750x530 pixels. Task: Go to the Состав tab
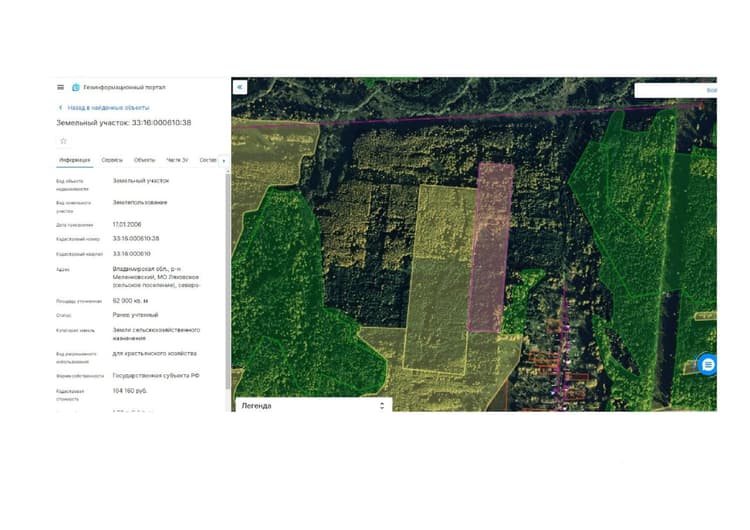point(208,160)
